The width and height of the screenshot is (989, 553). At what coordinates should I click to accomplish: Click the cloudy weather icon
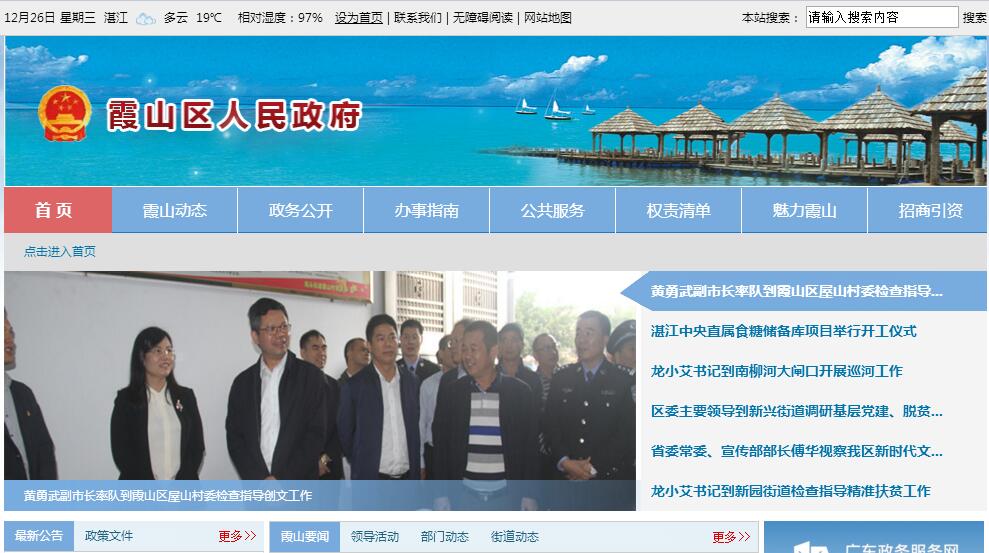tap(146, 18)
